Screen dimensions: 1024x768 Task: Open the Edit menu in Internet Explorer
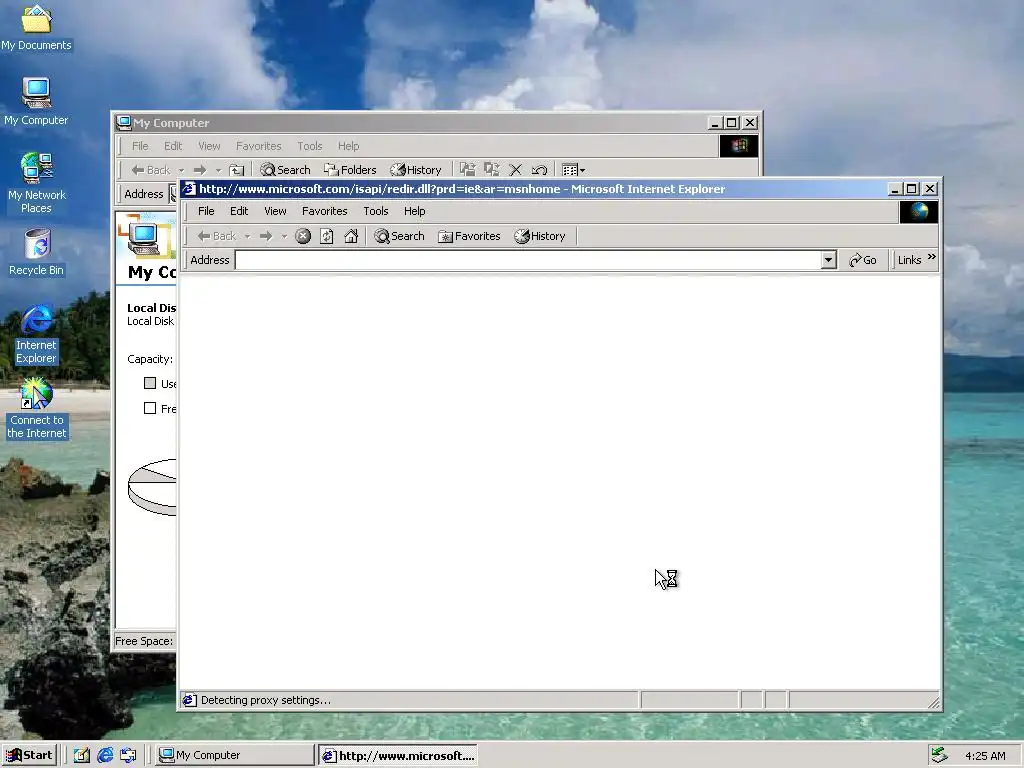click(239, 211)
